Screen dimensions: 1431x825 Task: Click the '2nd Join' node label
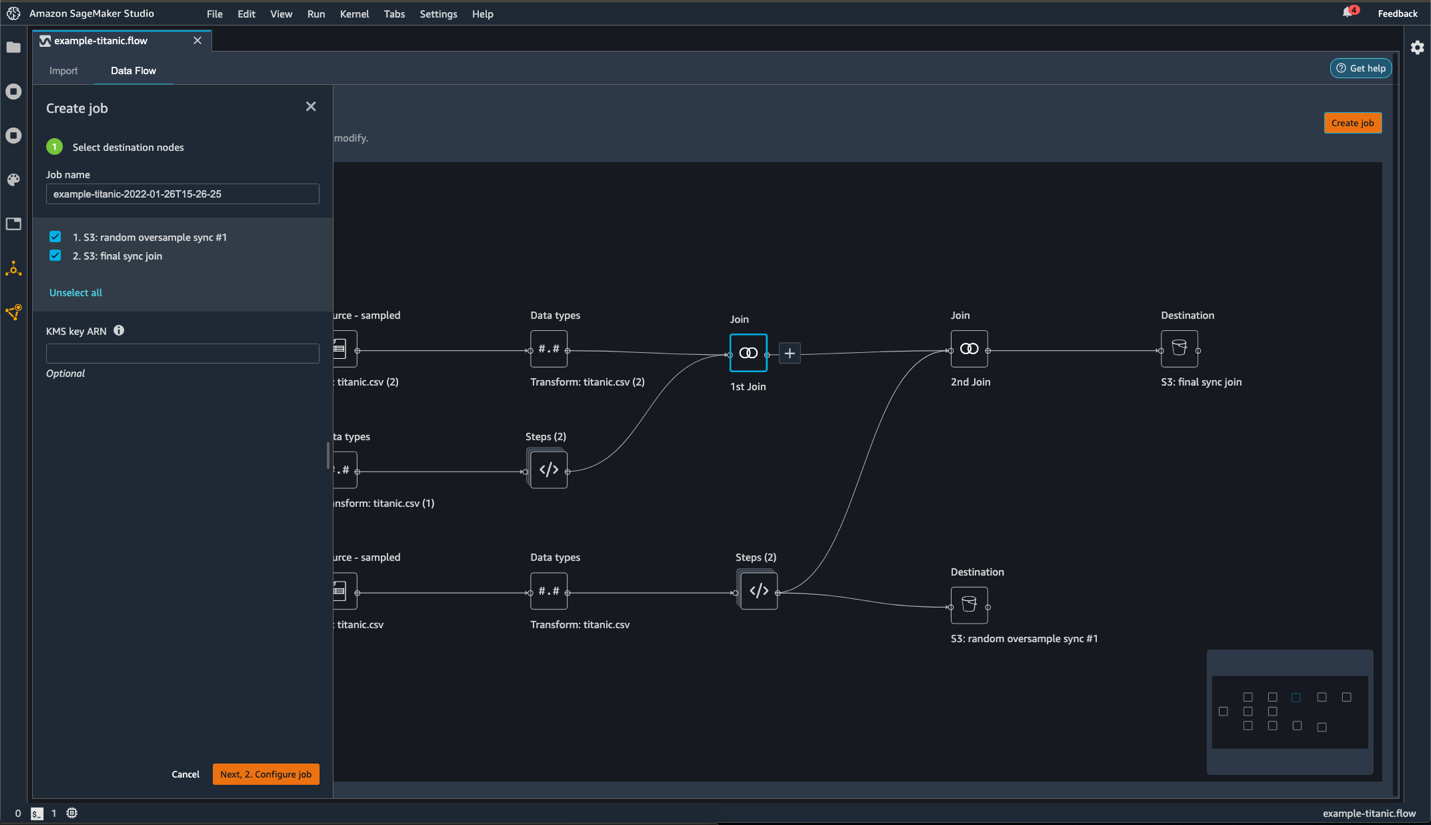[970, 382]
